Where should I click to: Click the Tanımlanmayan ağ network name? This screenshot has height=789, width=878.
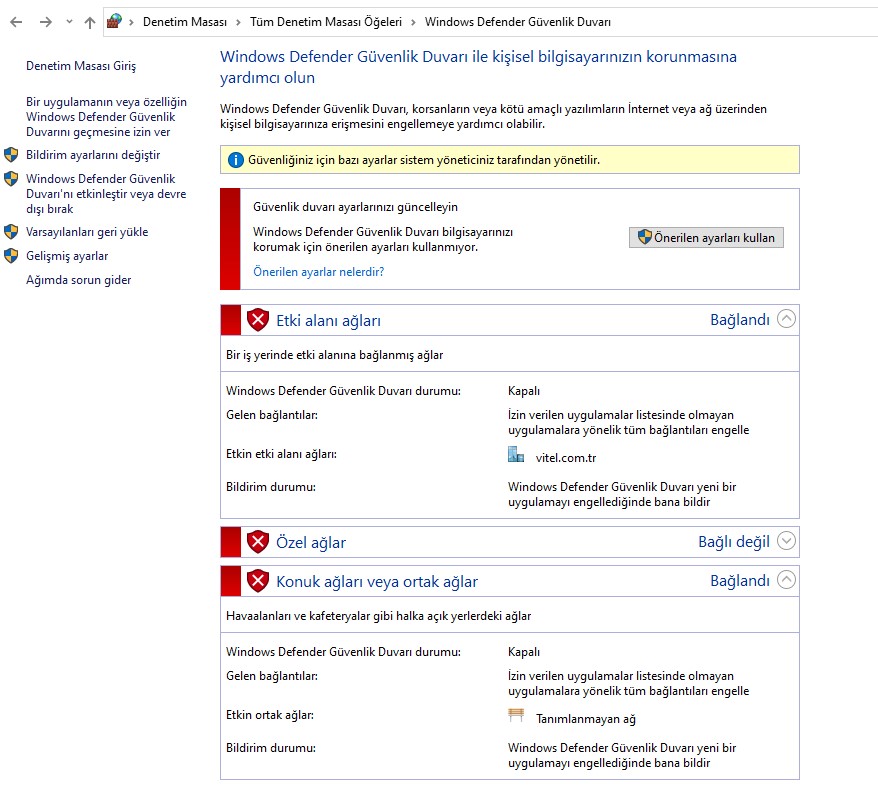coord(586,719)
